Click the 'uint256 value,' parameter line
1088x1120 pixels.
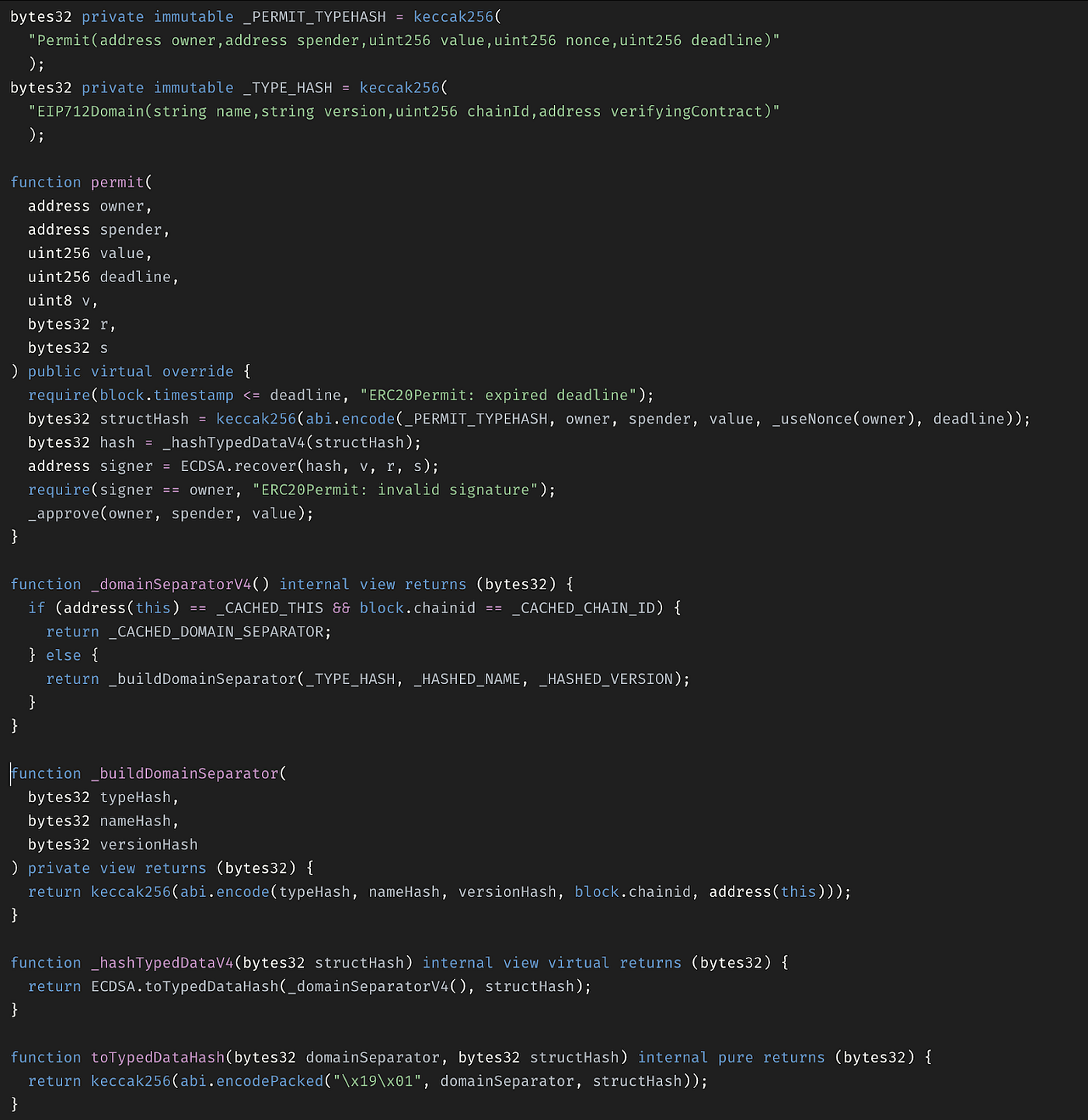point(90,253)
